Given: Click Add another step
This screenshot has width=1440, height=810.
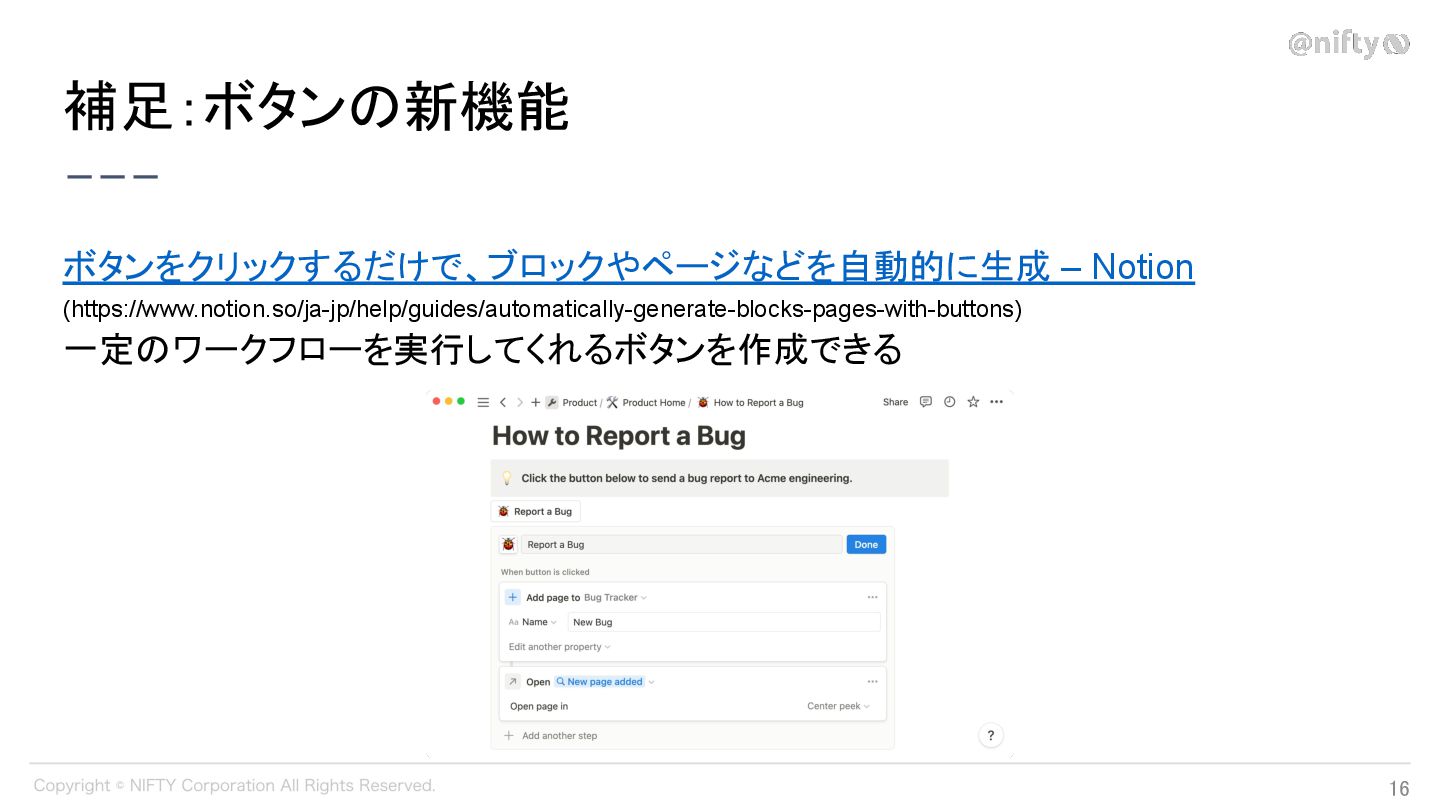Looking at the screenshot, I should click(x=550, y=735).
